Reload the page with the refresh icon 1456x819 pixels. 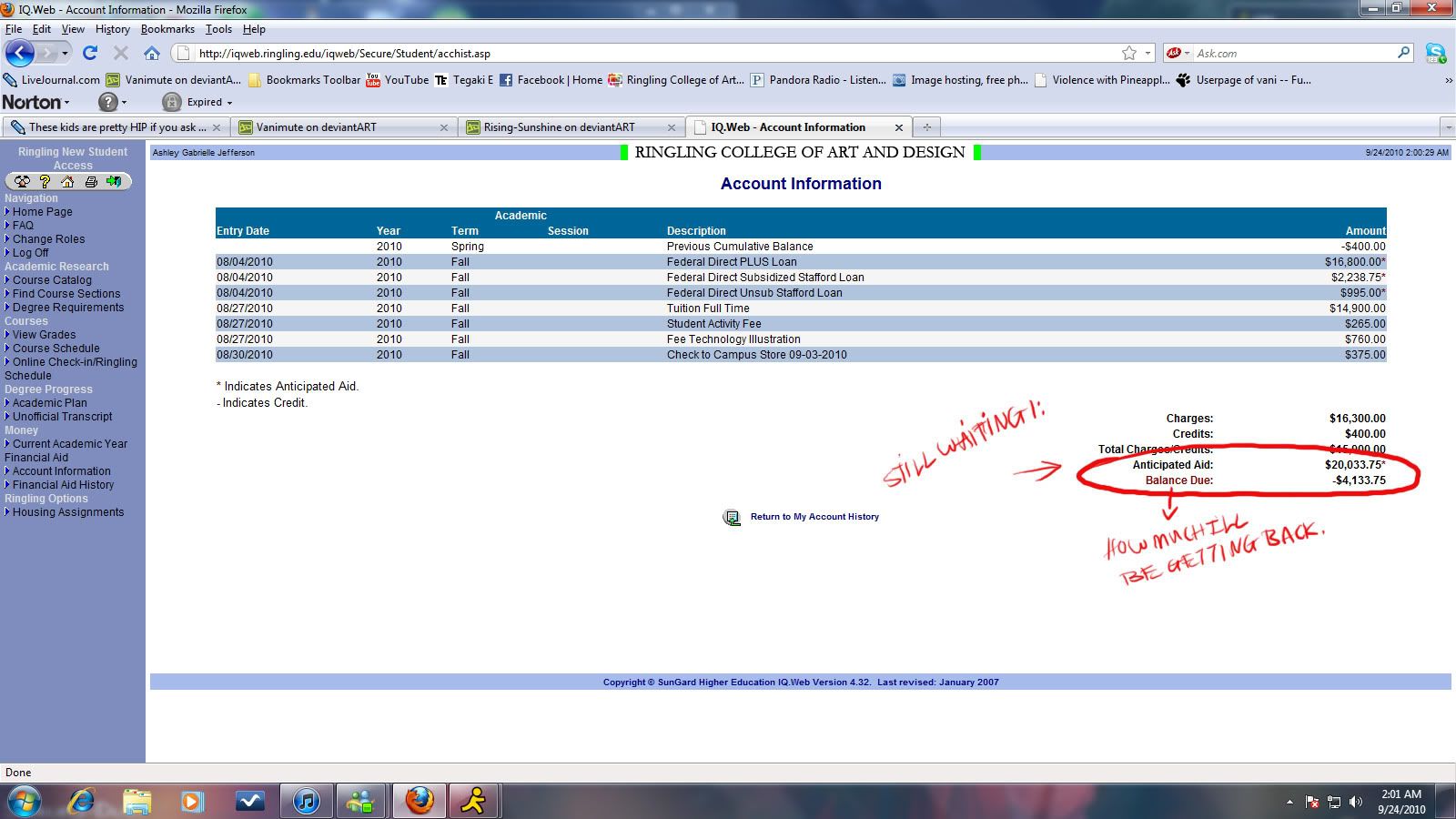pyautogui.click(x=90, y=53)
